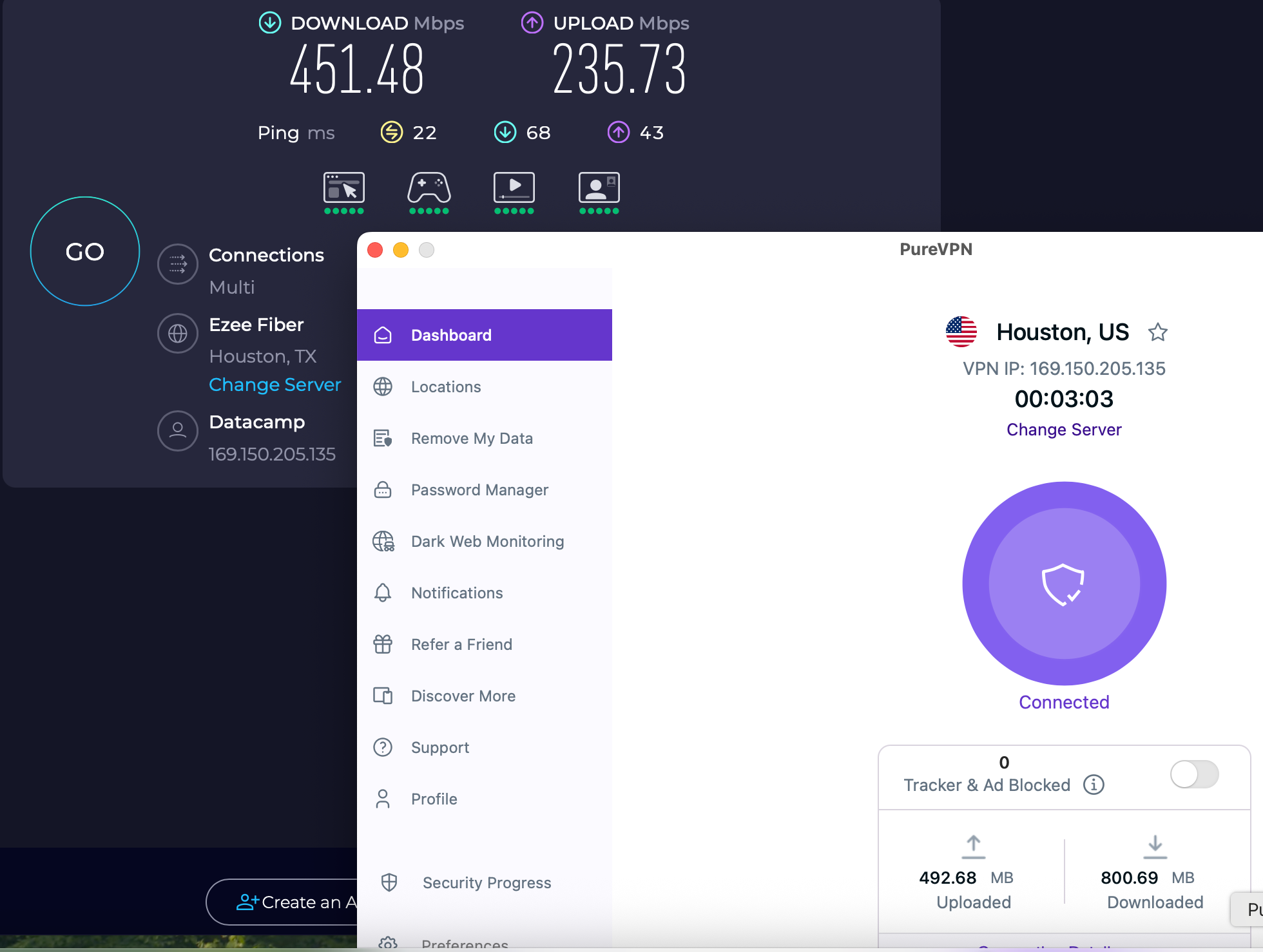Screen dimensions: 1263x952
Task: Click the 235.73 upload speed value
Action: click(619, 69)
